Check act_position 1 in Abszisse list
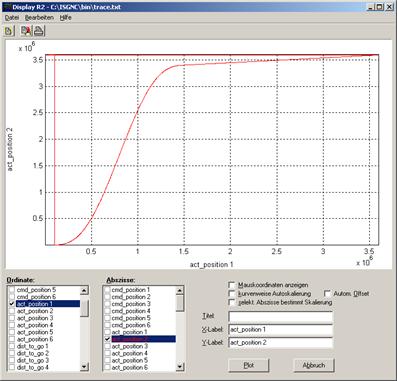The image size is (397, 381). point(107,332)
